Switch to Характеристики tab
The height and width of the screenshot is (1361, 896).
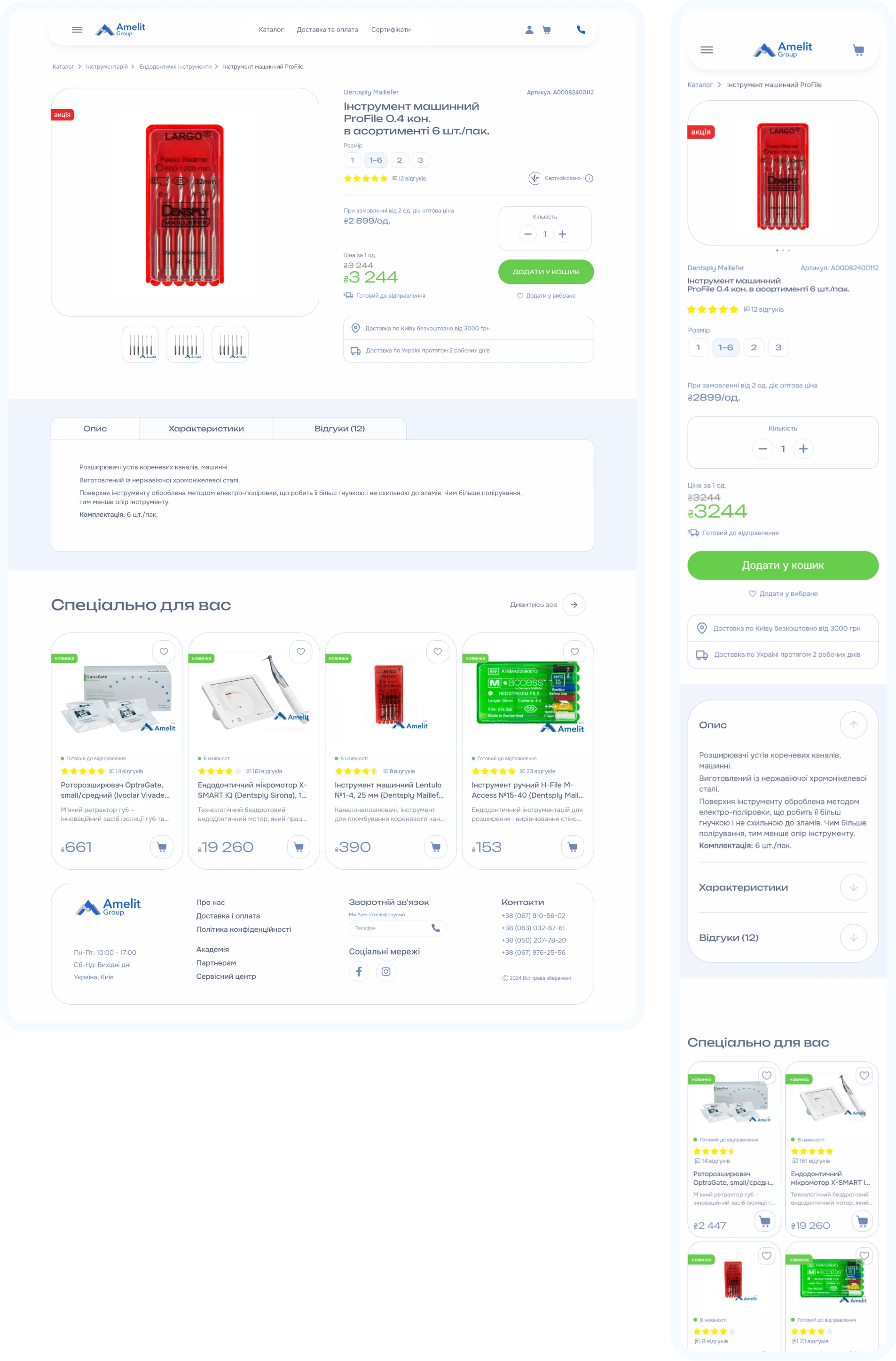pos(206,429)
